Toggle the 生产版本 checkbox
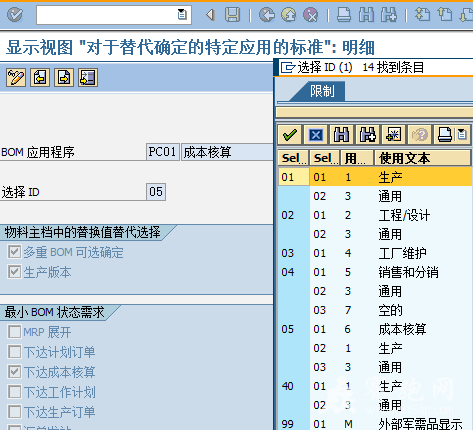This screenshot has width=473, height=430. pyautogui.click(x=14, y=272)
